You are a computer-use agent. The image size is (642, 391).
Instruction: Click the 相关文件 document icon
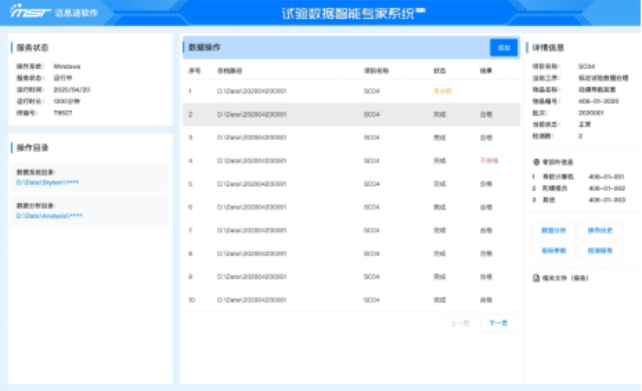pyautogui.click(x=536, y=278)
